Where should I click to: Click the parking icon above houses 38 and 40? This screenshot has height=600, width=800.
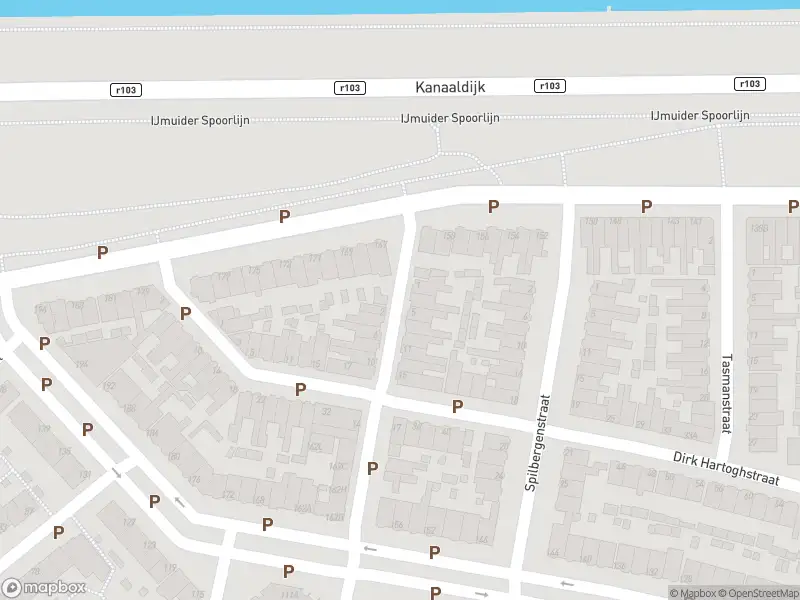458,406
